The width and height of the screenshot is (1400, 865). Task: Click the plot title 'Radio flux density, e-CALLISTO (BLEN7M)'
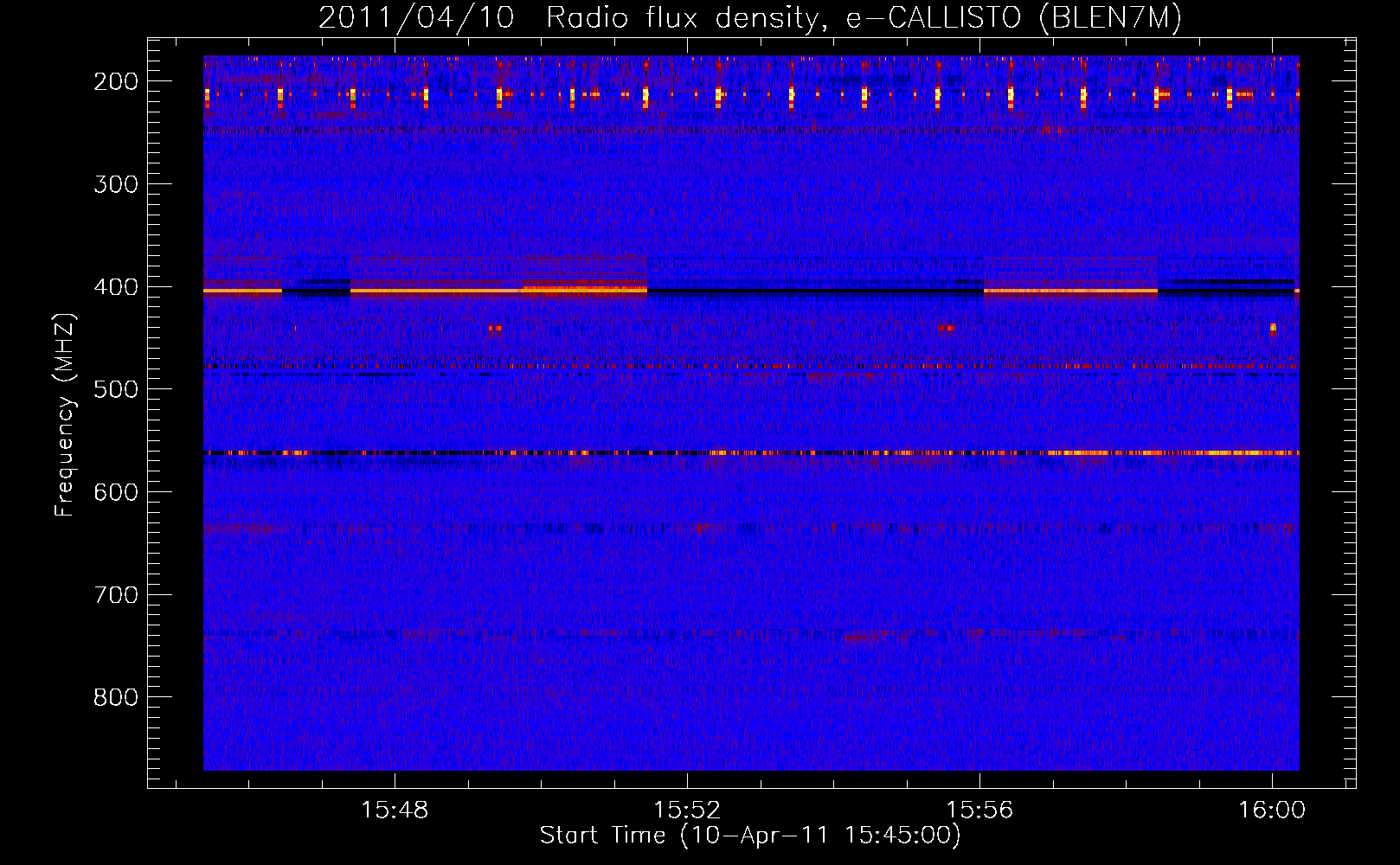(864, 18)
